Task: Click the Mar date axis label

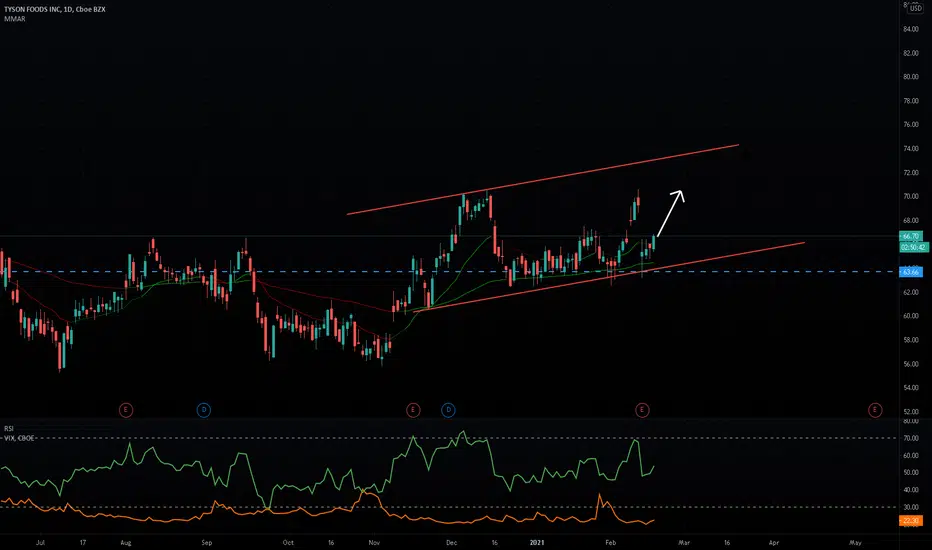Action: pyautogui.click(x=684, y=542)
